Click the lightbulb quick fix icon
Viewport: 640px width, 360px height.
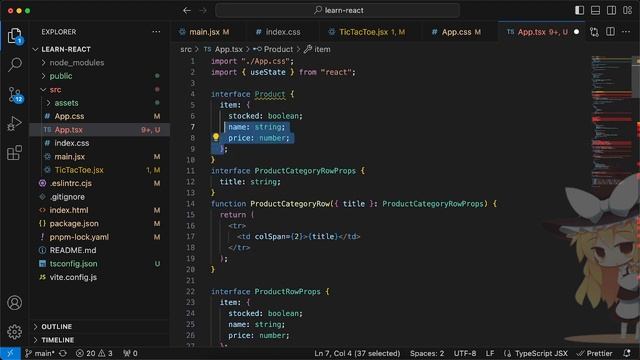click(216, 138)
